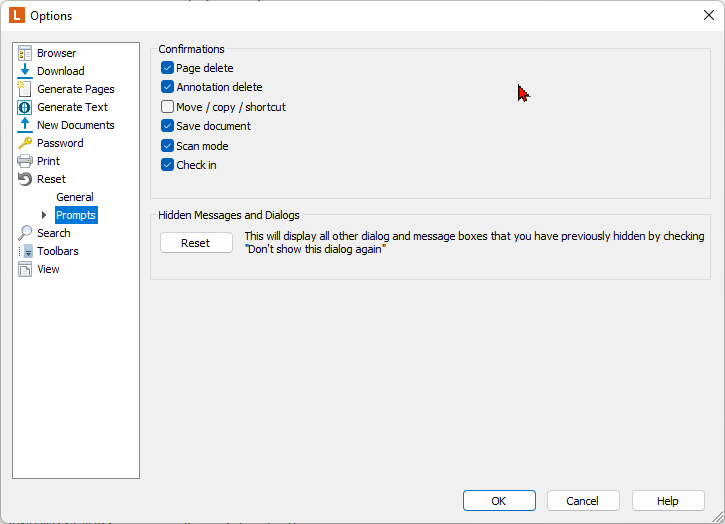
Task: Open the Print printer icon
Action: pyautogui.click(x=25, y=161)
